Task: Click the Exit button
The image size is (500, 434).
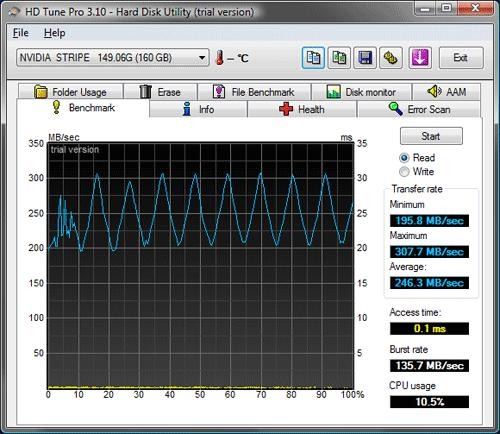Action: (461, 58)
